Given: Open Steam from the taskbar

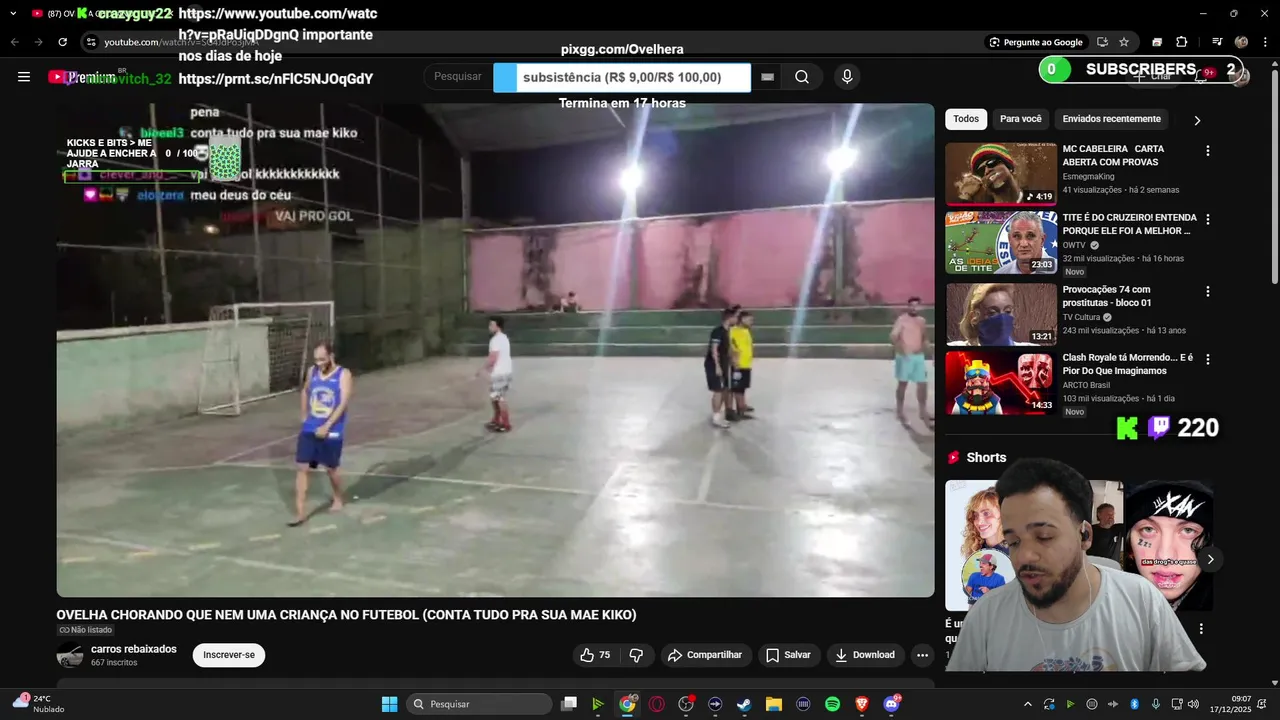Looking at the screenshot, I should coord(744,704).
